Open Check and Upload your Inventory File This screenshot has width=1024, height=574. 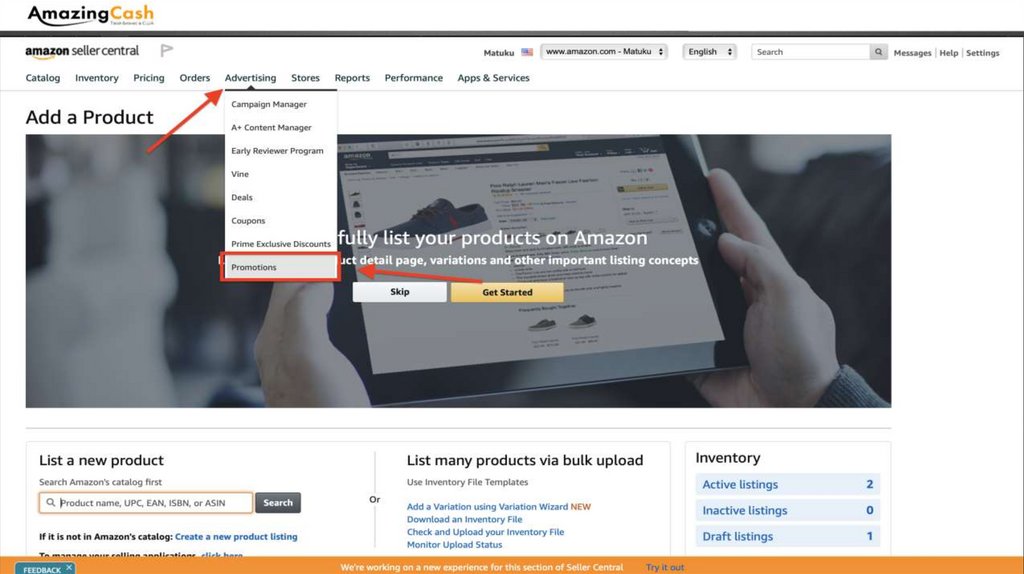tap(485, 532)
